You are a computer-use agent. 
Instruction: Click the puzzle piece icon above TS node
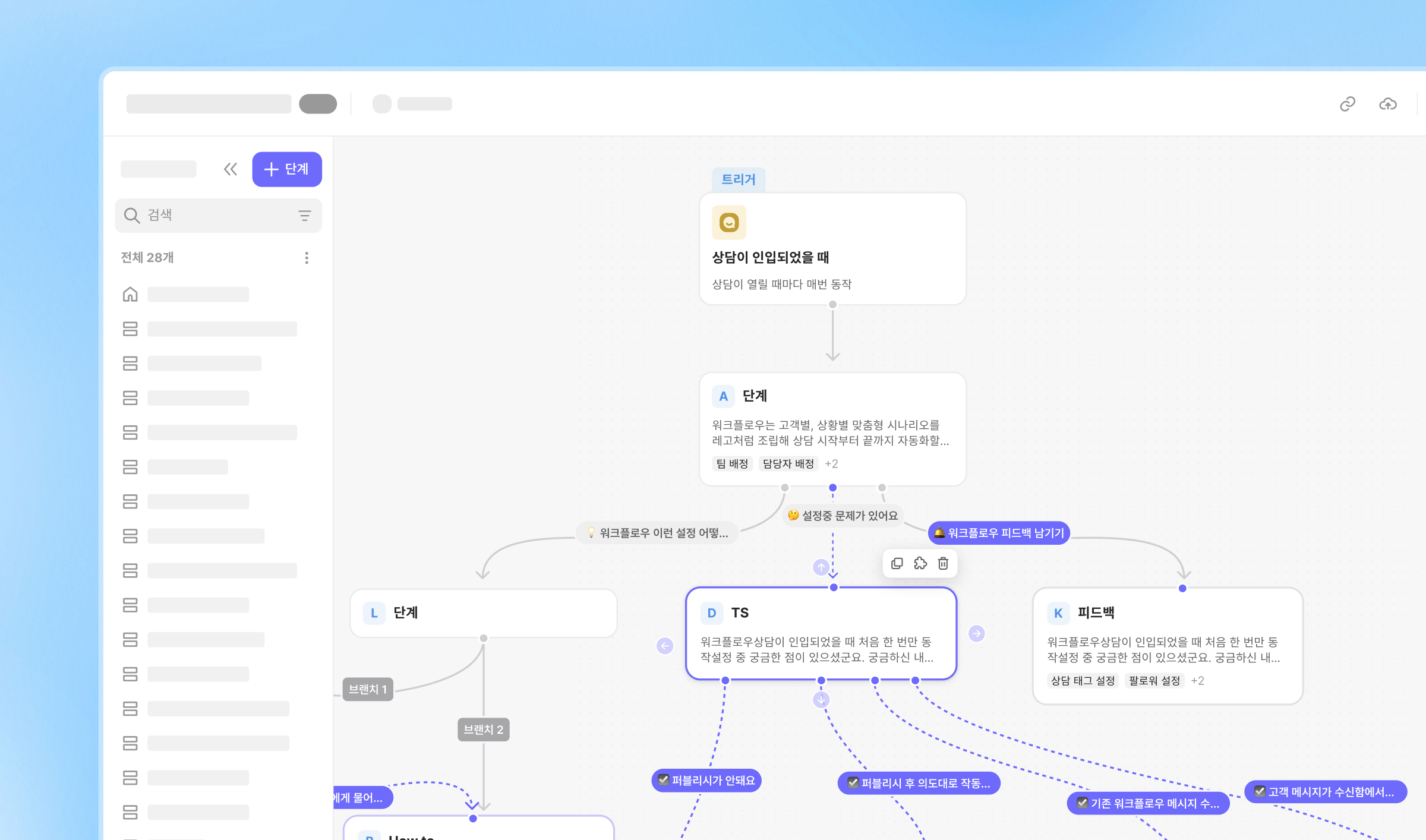(920, 563)
